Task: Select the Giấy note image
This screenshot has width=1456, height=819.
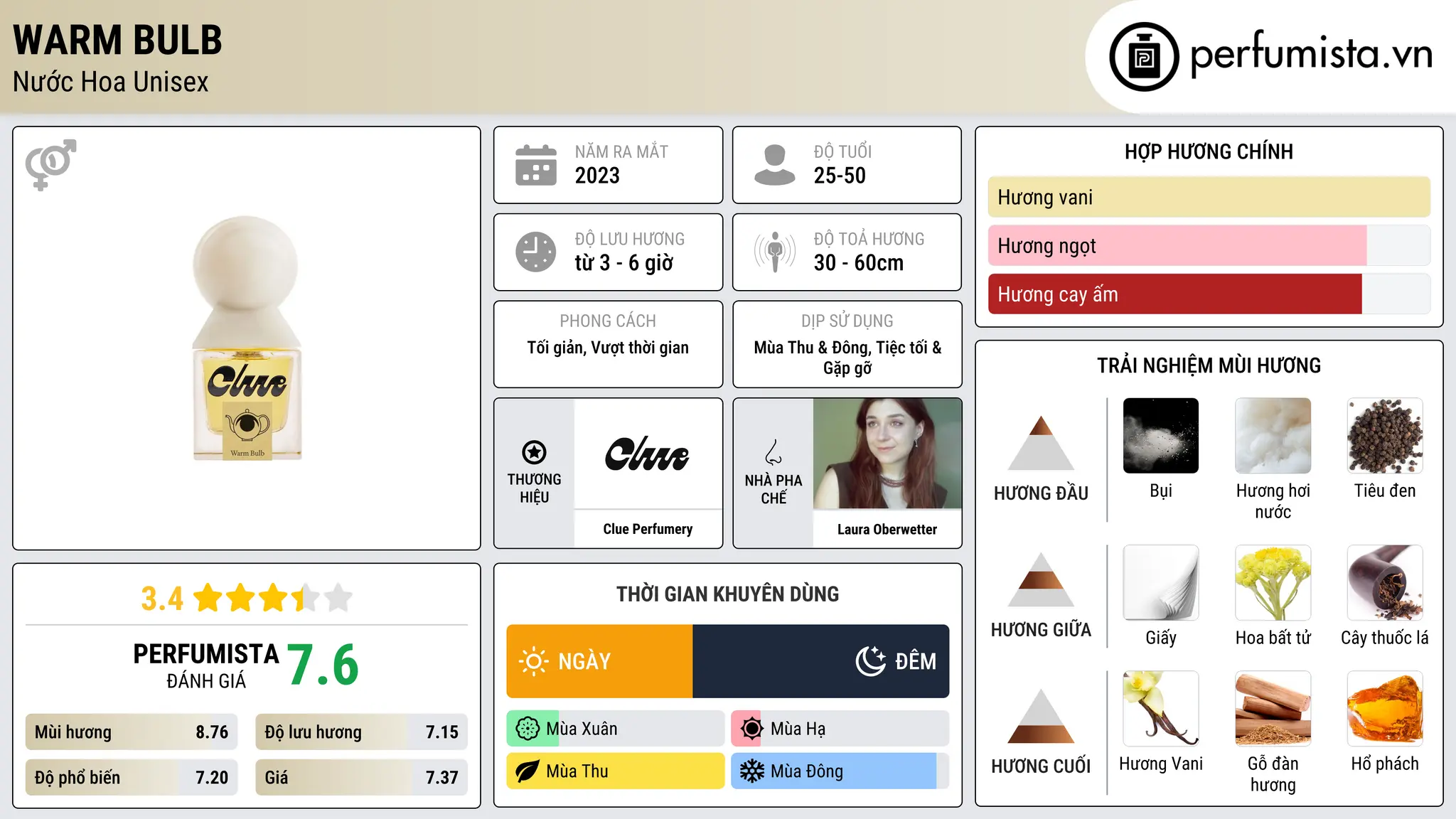Action: click(x=1161, y=583)
